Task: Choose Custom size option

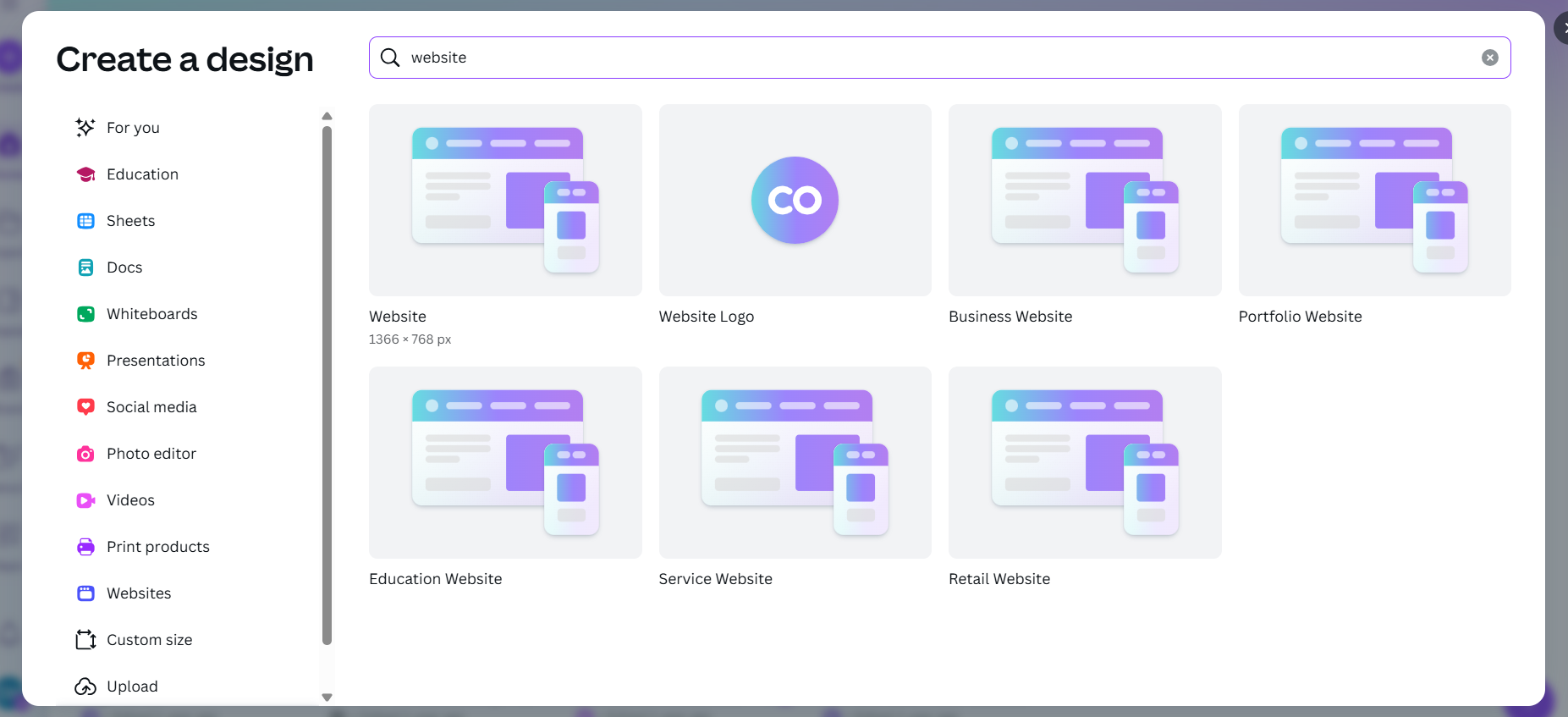Action: [x=149, y=640]
